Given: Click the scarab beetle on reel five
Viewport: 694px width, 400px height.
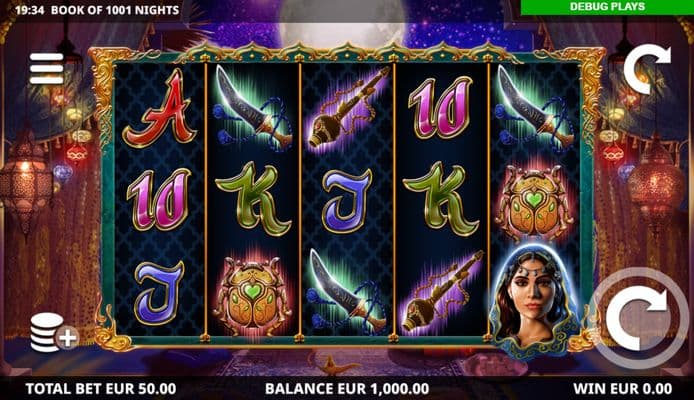Looking at the screenshot, I should click(534, 200).
